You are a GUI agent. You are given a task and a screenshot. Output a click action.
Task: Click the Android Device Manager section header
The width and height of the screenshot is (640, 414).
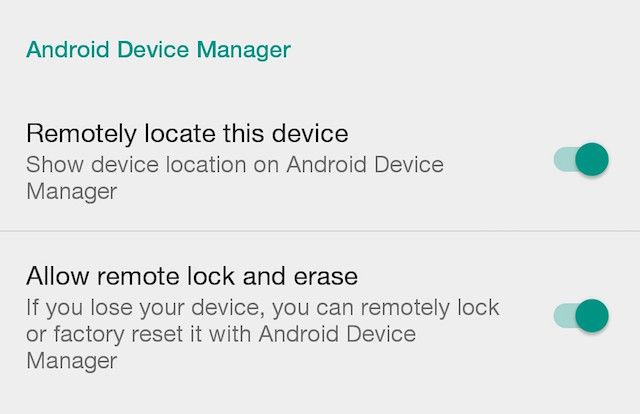(x=158, y=49)
